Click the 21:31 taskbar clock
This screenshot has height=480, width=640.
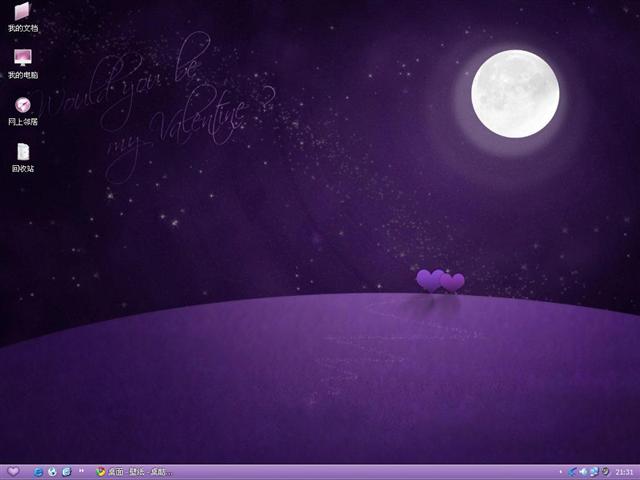[x=623, y=472]
